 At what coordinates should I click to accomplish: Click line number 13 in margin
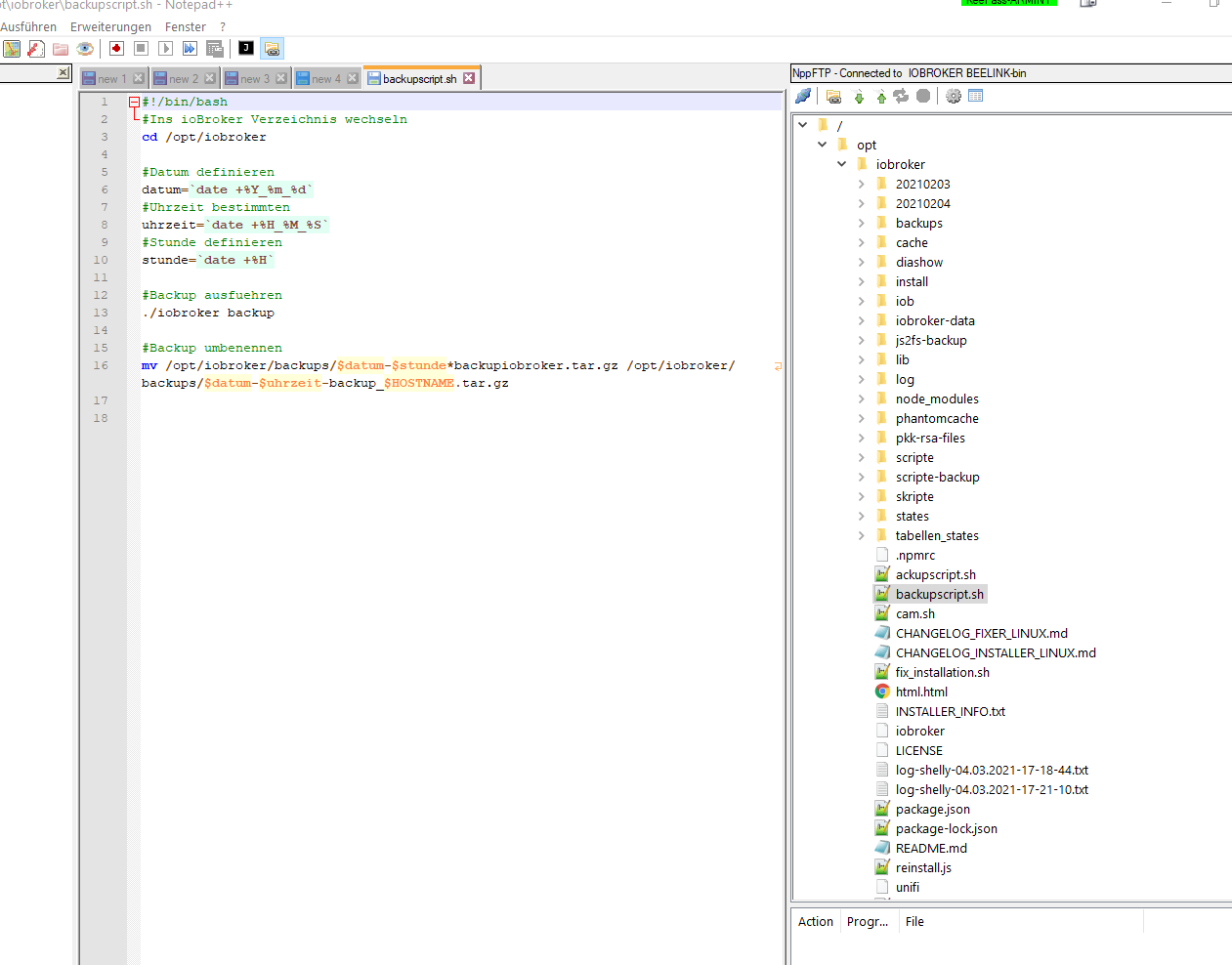(x=101, y=313)
